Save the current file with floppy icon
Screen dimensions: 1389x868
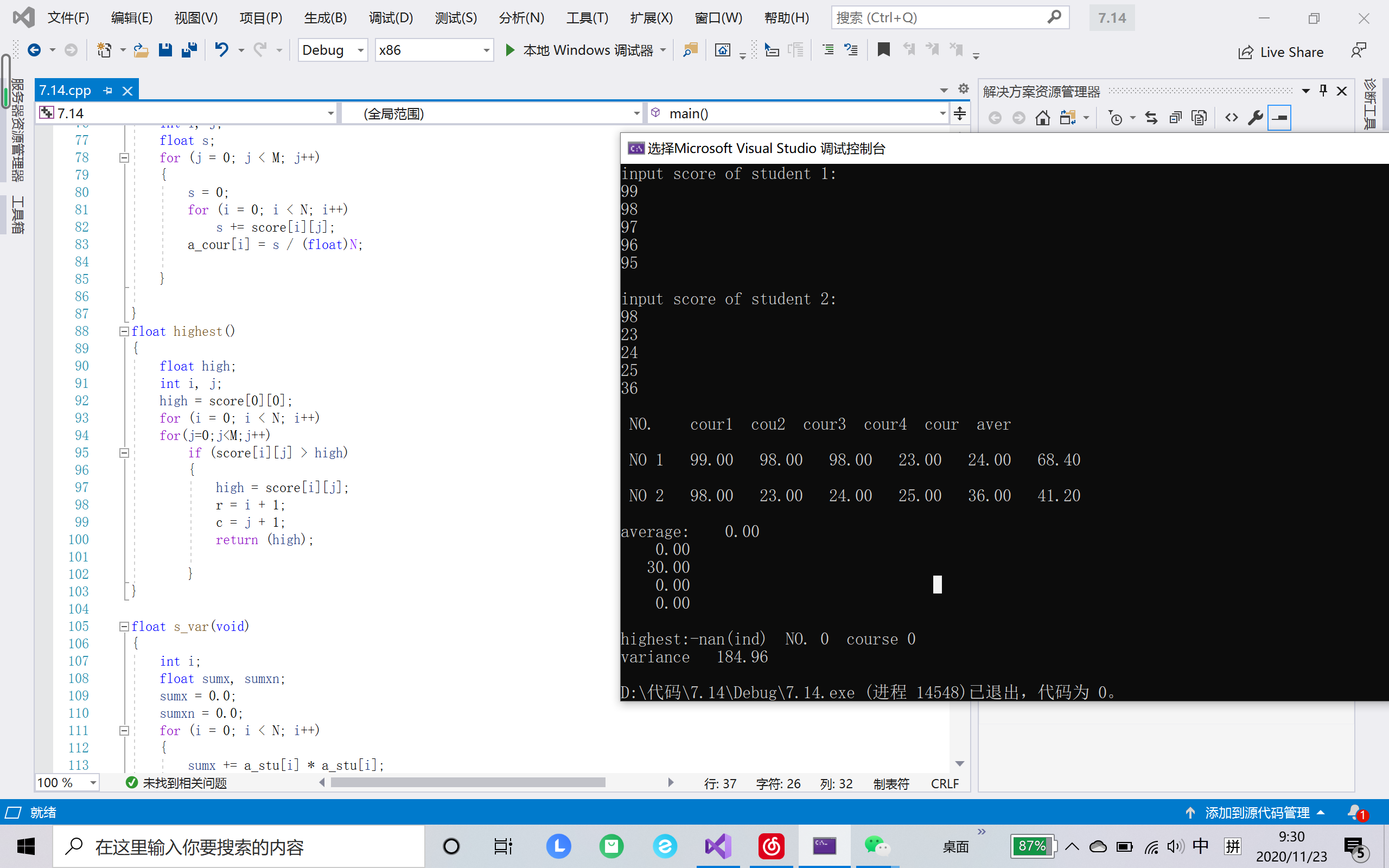(x=165, y=50)
